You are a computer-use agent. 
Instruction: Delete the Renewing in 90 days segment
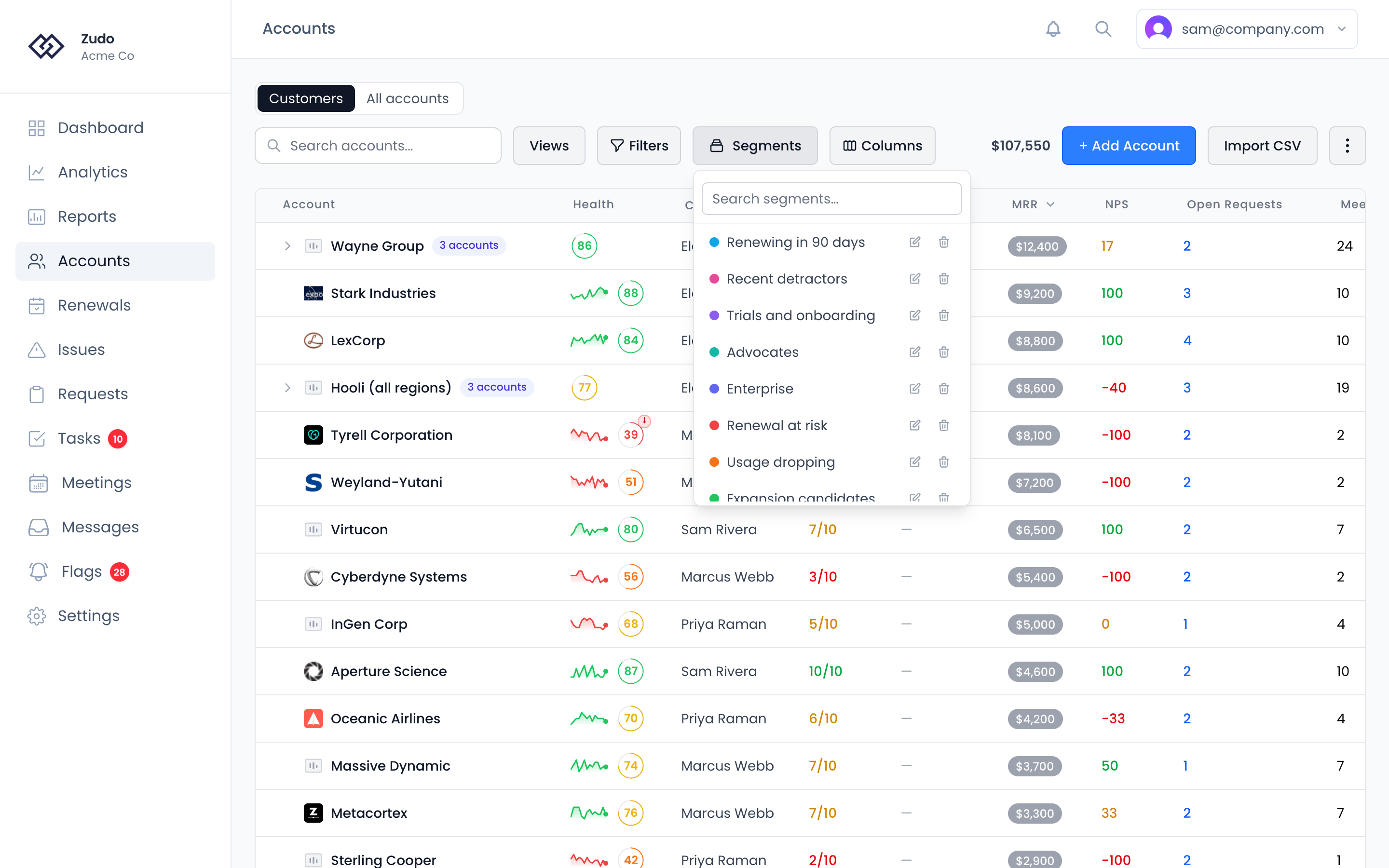[x=943, y=242]
